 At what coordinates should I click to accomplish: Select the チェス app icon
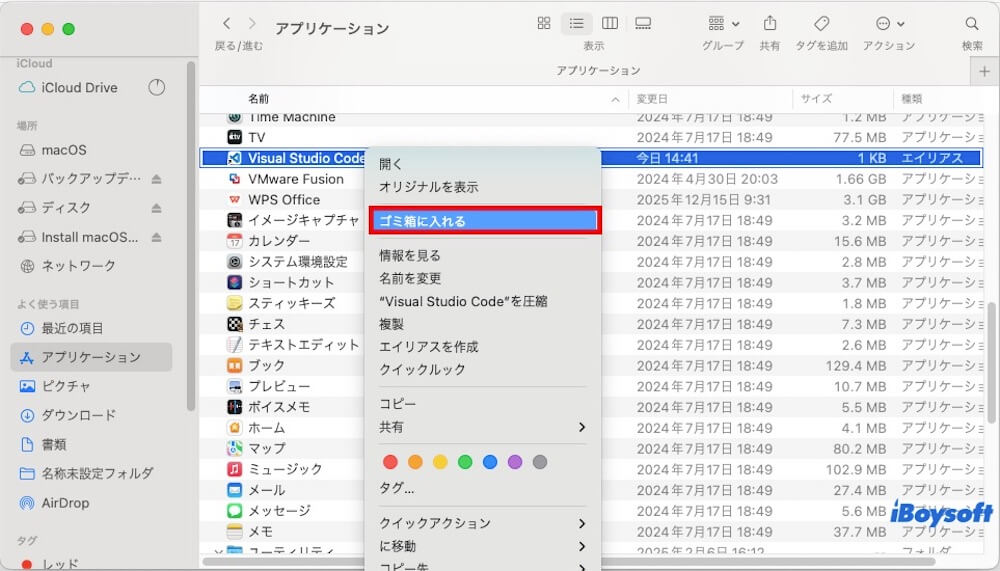(x=235, y=324)
